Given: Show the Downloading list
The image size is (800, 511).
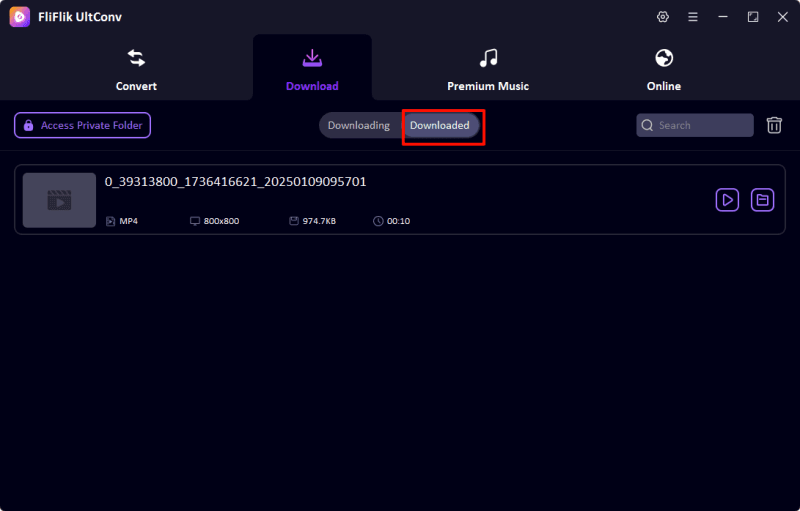Looking at the screenshot, I should 359,125.
